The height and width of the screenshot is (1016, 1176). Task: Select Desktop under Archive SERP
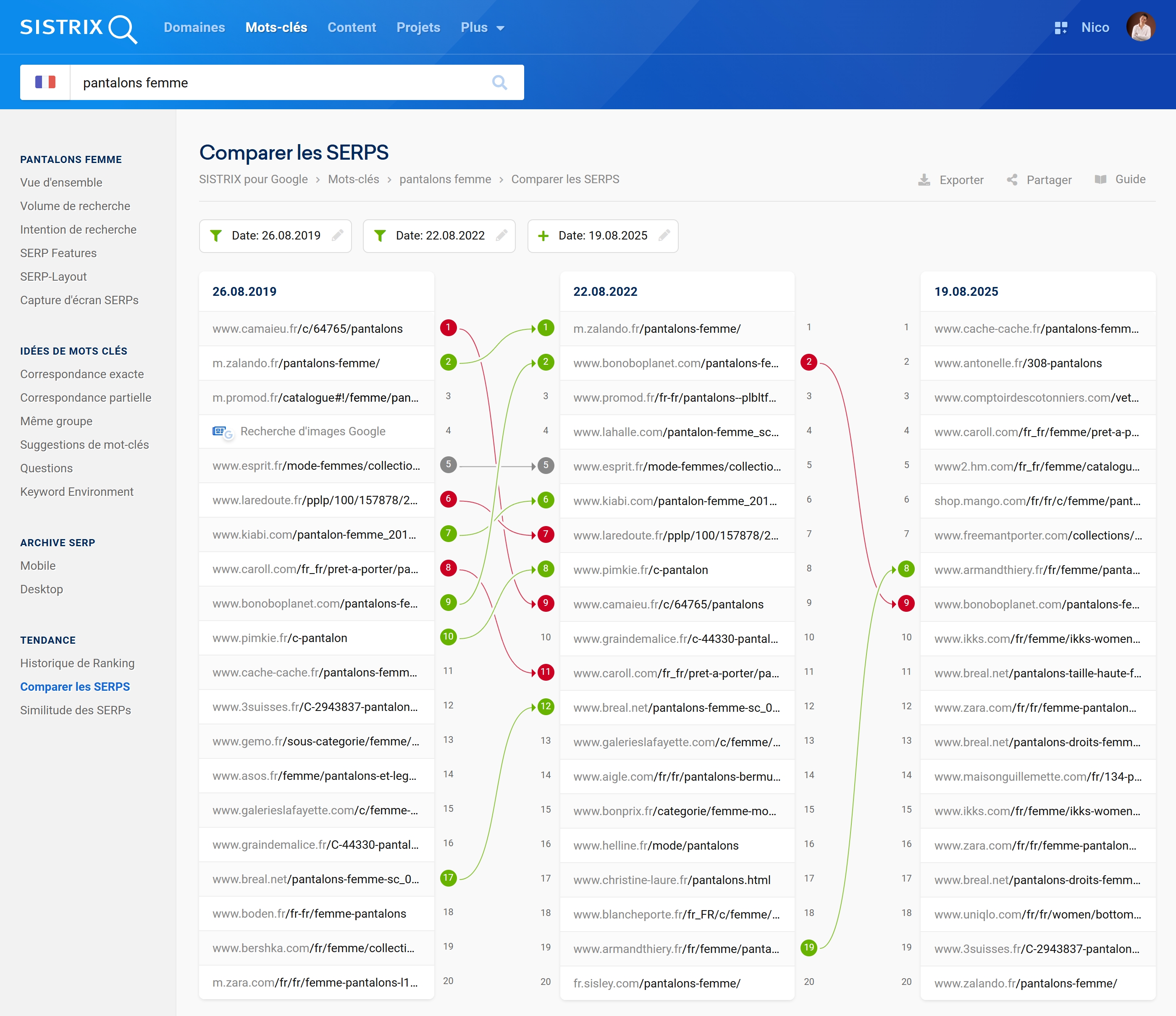[42, 590]
